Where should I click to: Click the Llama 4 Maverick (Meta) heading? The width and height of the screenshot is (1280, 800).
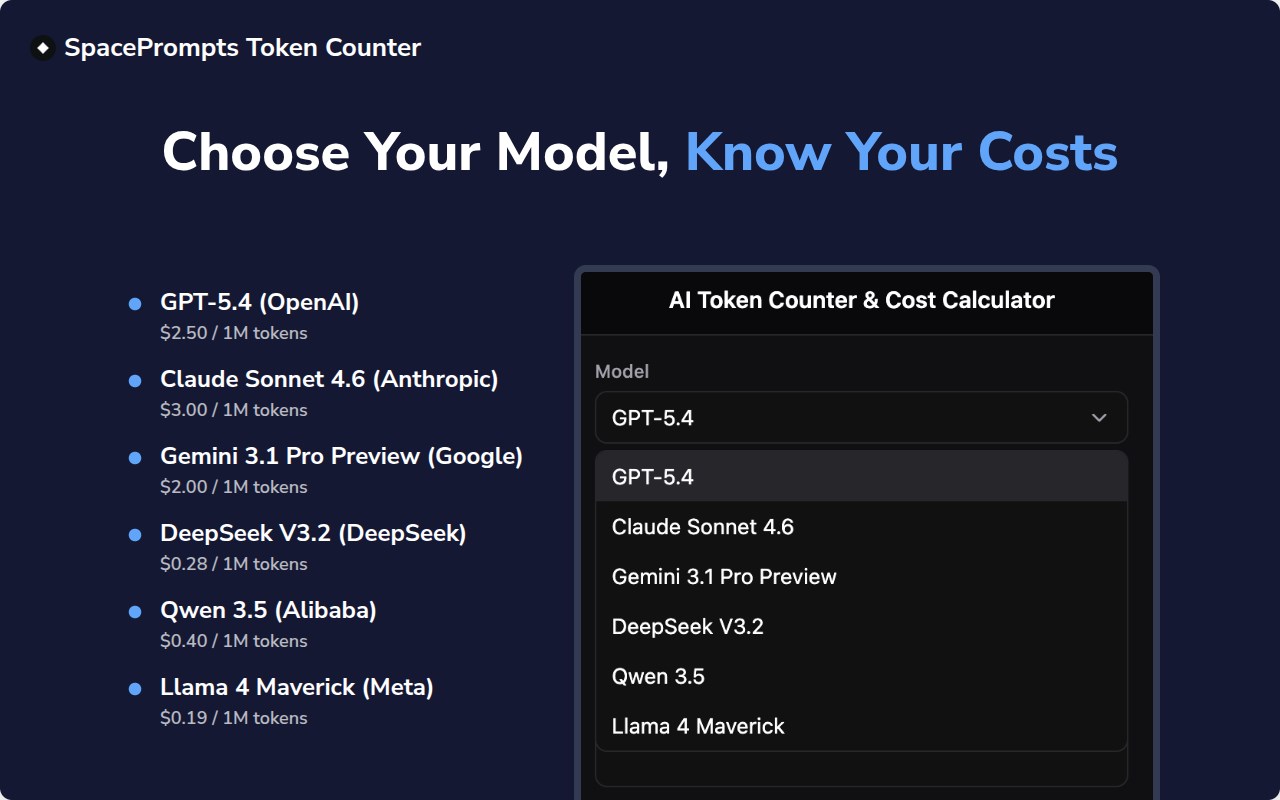pyautogui.click(x=296, y=687)
